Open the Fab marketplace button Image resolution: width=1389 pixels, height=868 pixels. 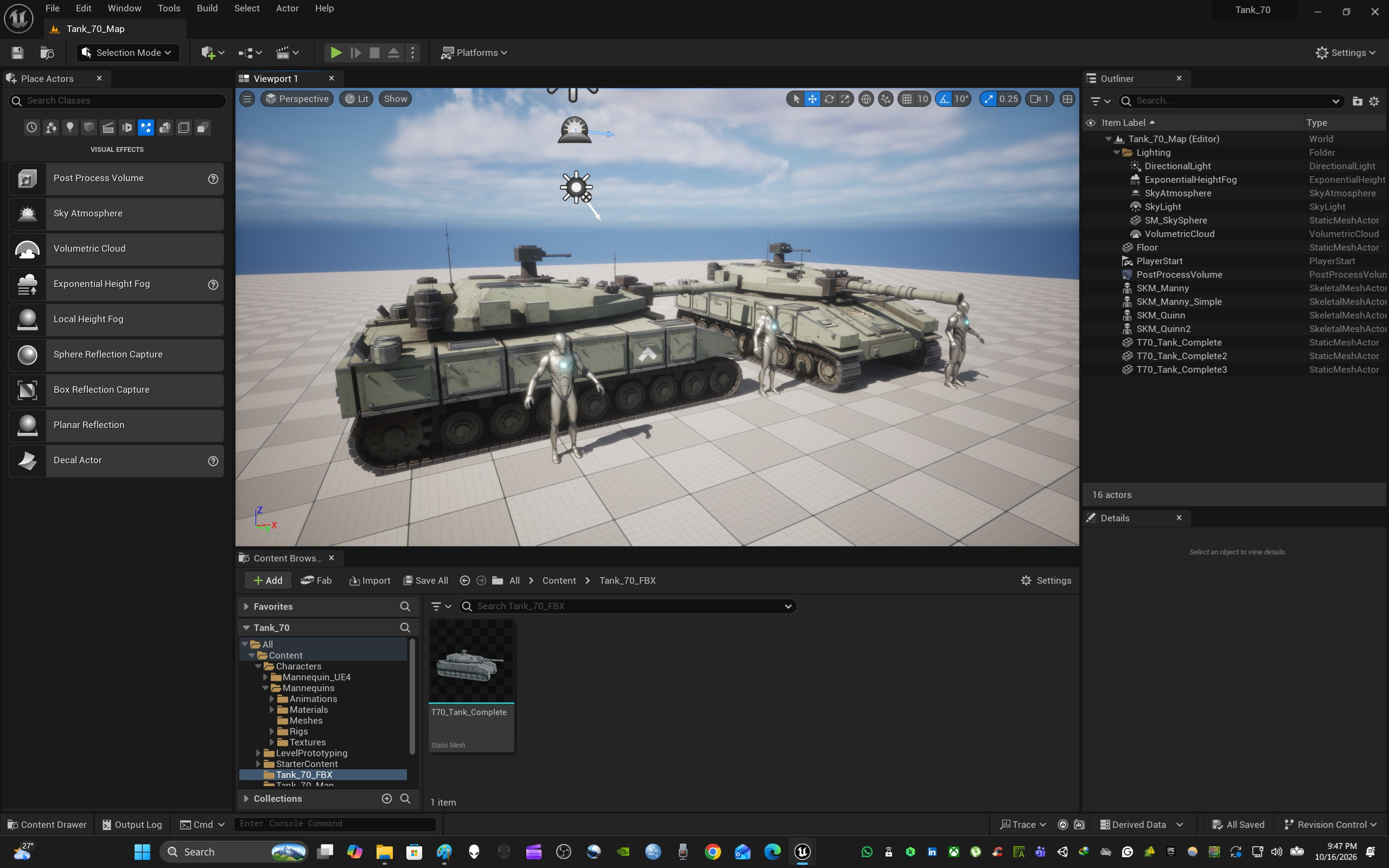click(316, 580)
